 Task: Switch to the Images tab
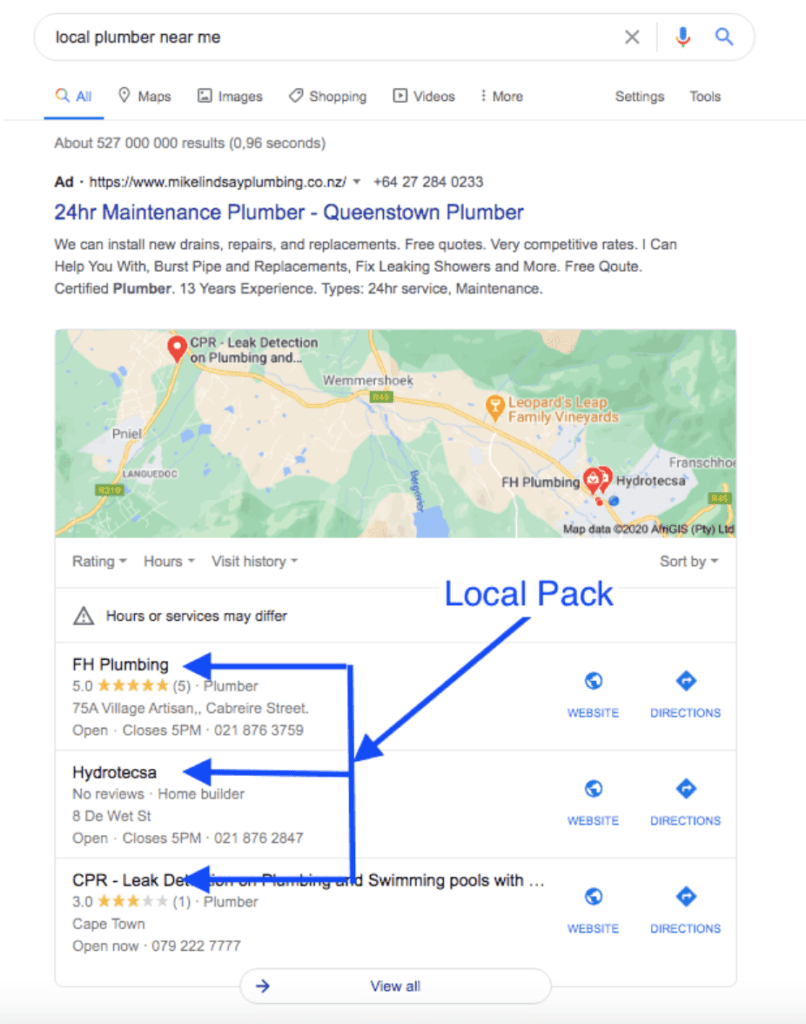(x=230, y=96)
